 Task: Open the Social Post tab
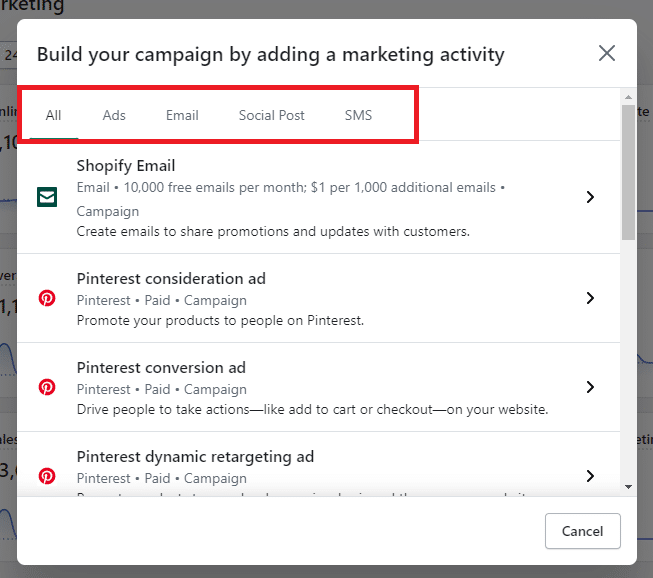coord(271,115)
